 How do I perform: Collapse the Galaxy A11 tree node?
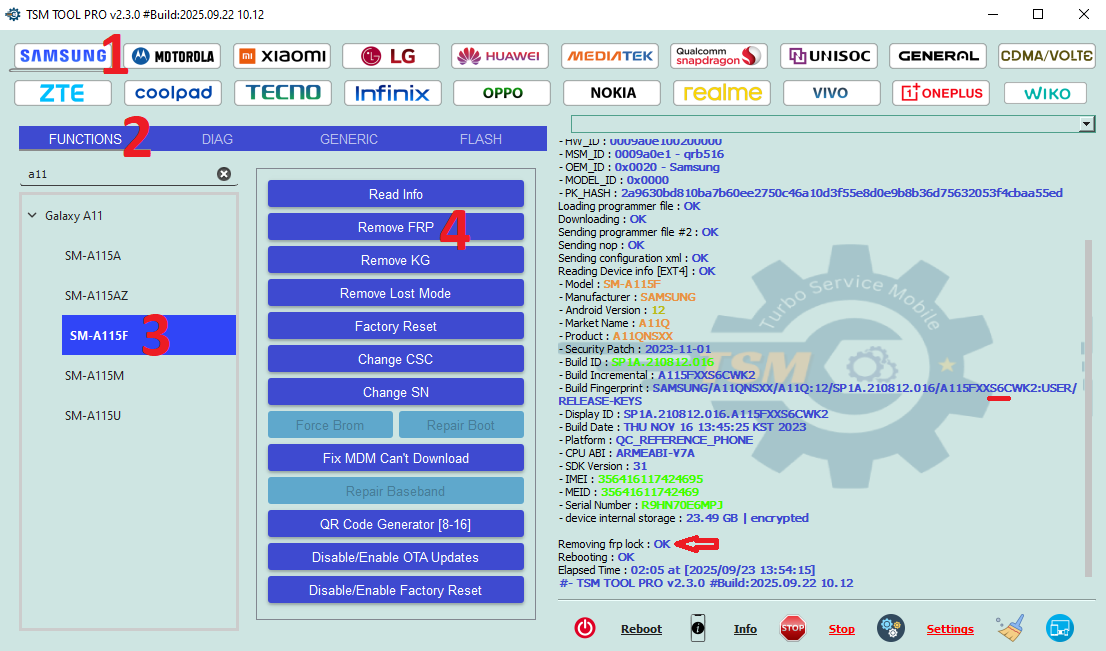point(35,216)
